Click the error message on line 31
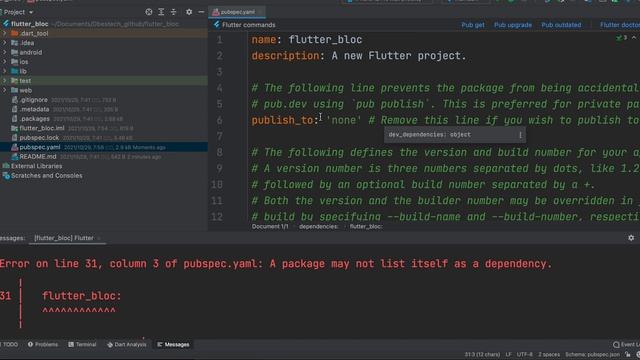The height and width of the screenshot is (360, 640). point(276,264)
